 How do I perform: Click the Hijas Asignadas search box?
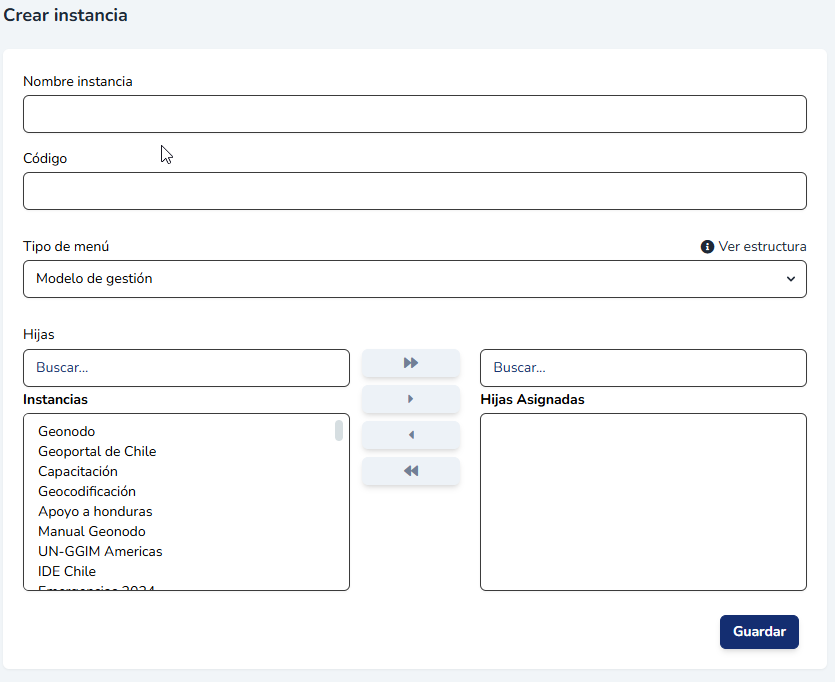(x=643, y=368)
